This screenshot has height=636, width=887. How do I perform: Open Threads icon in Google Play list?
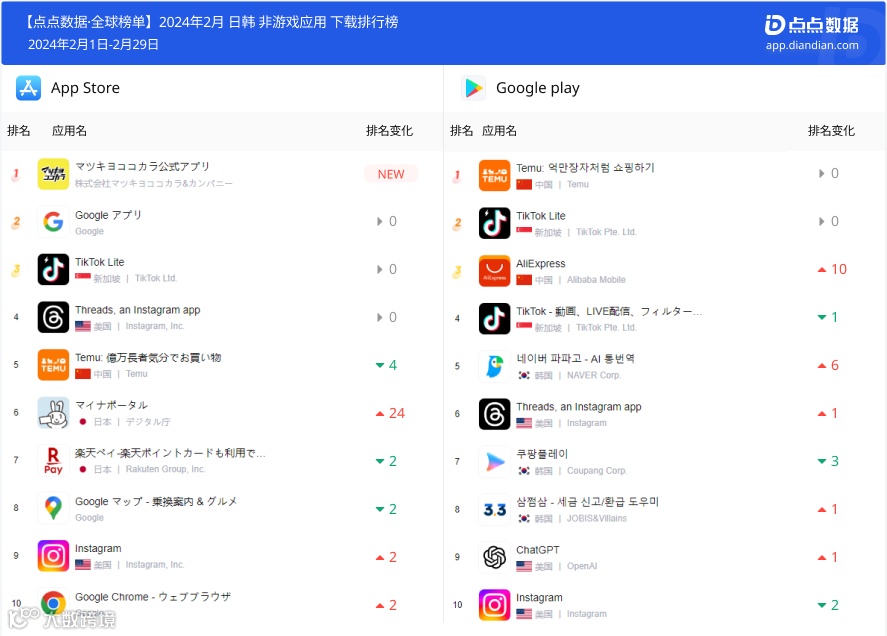(494, 414)
